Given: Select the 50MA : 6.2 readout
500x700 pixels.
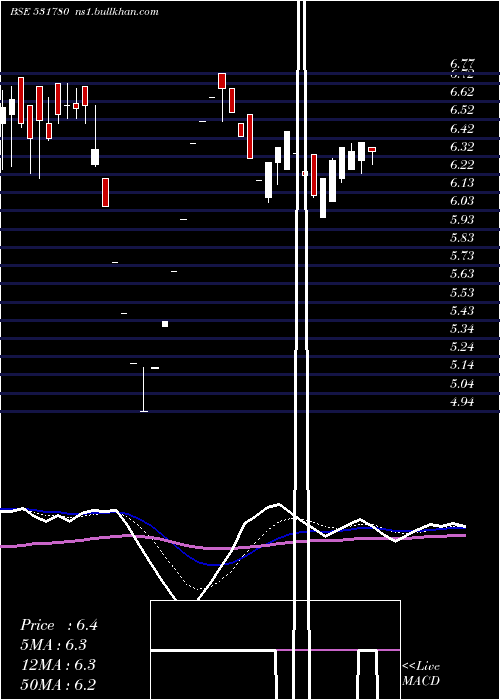Looking at the screenshot, I should tap(58, 684).
